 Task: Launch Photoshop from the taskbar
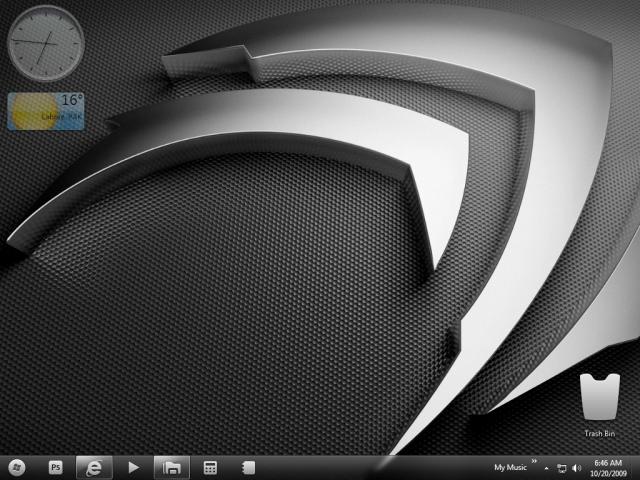tap(56, 467)
